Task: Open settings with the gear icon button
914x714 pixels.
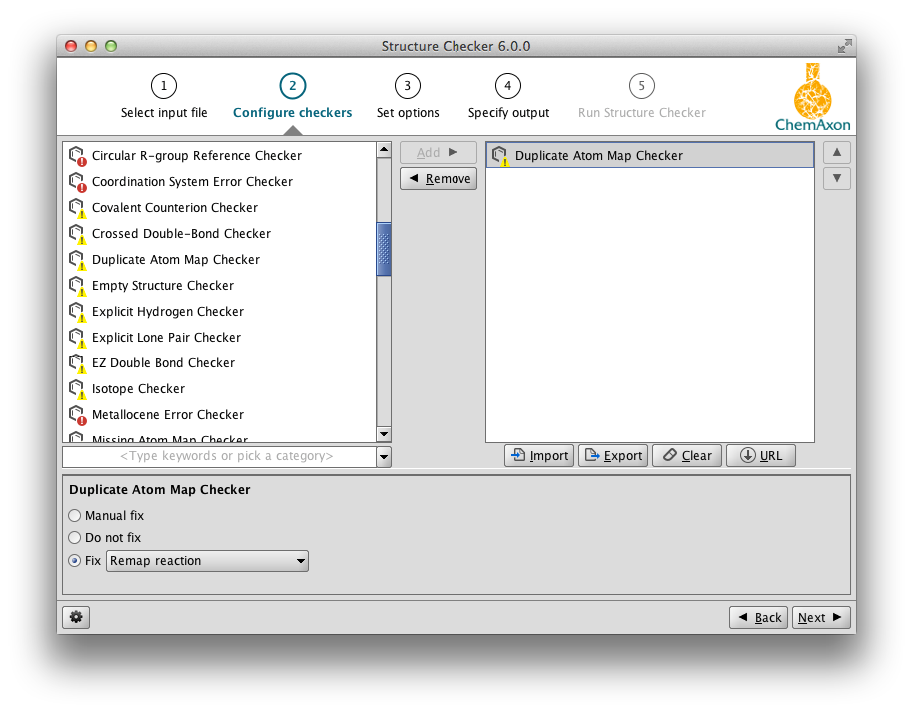Action: 76,617
